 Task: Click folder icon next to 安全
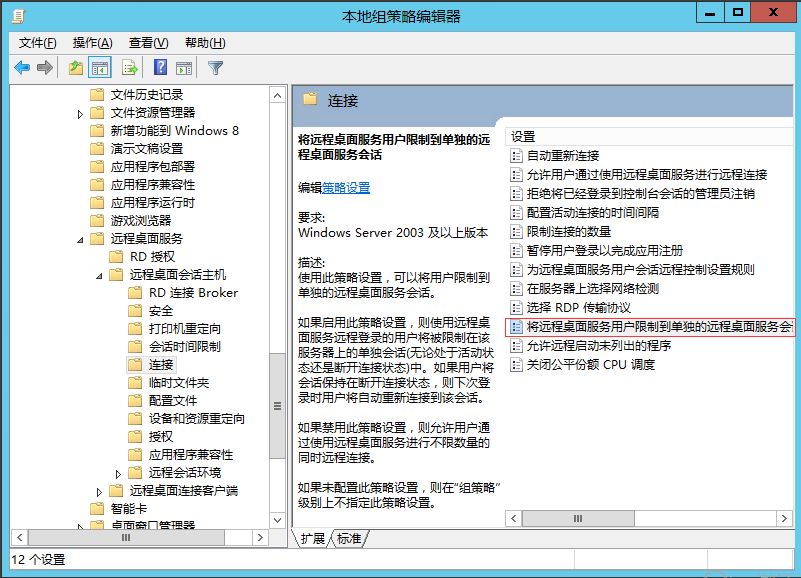point(135,311)
